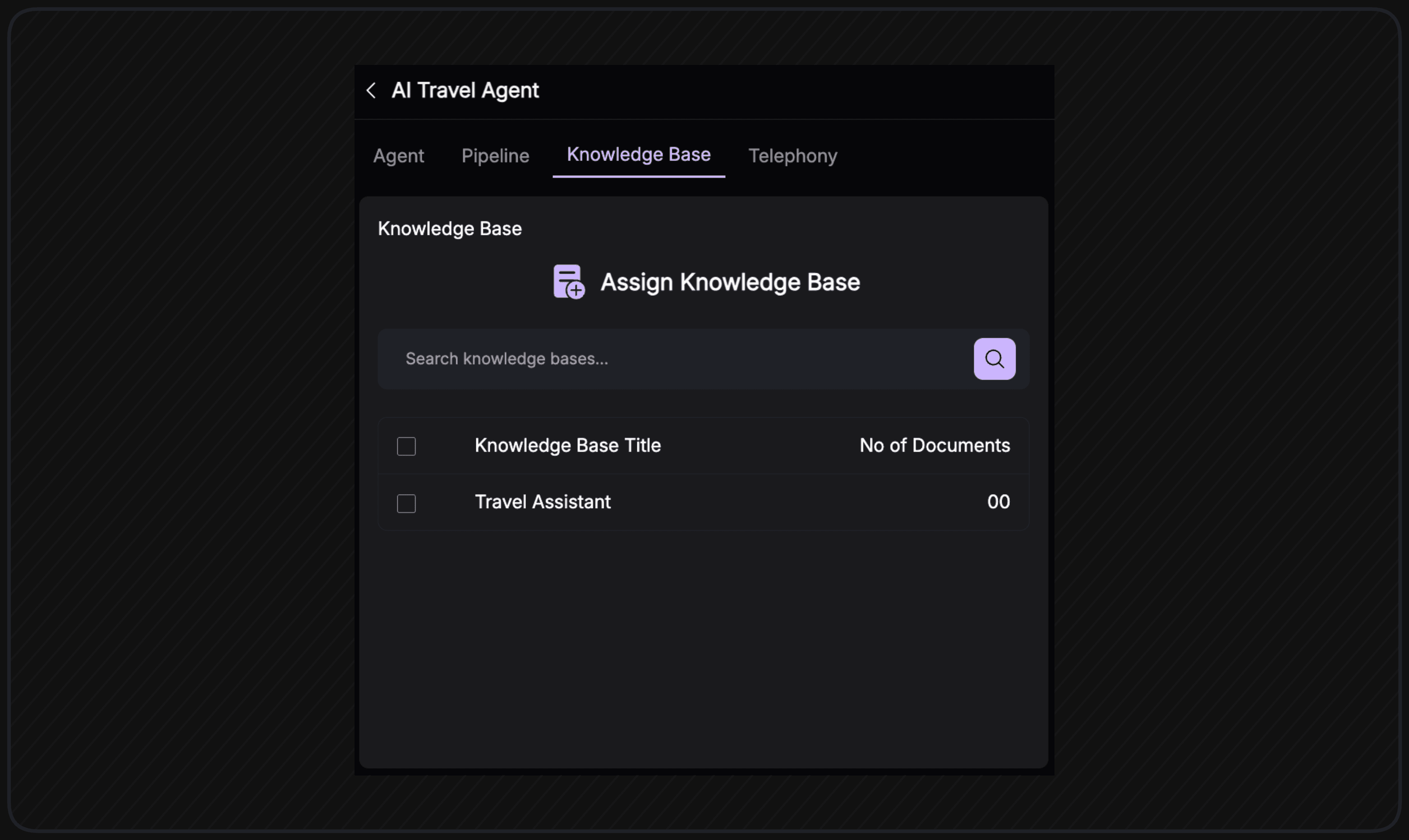
Task: Click the Knowledge Base section heading
Action: (450, 228)
